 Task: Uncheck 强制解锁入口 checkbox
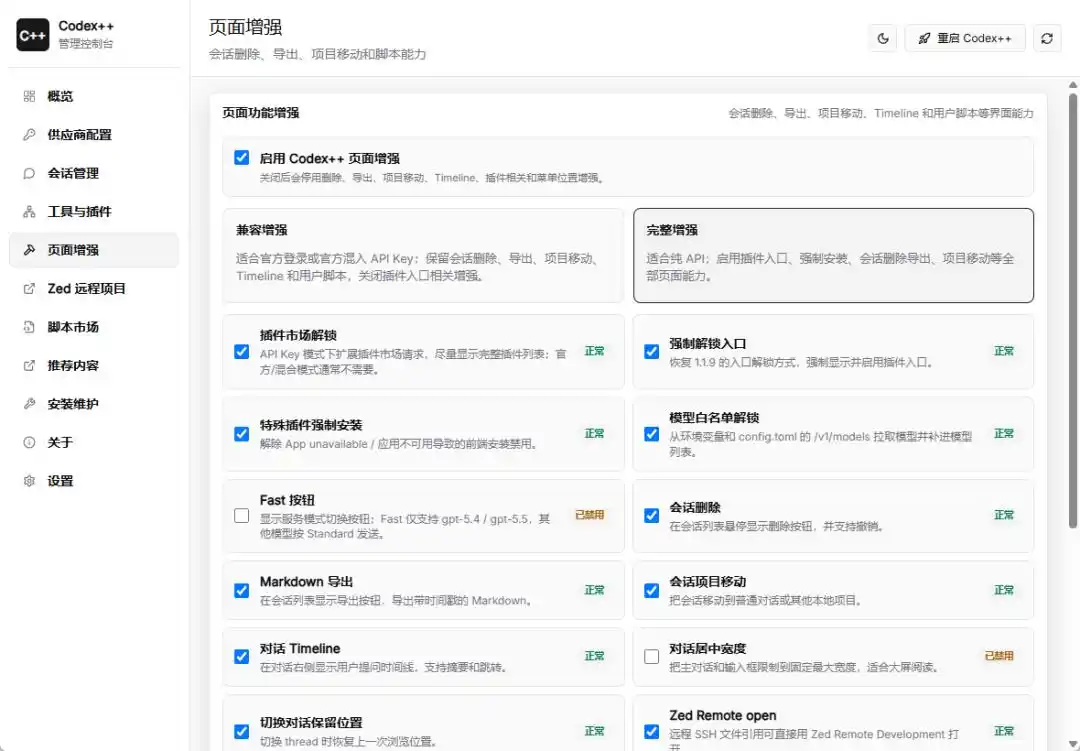click(652, 351)
